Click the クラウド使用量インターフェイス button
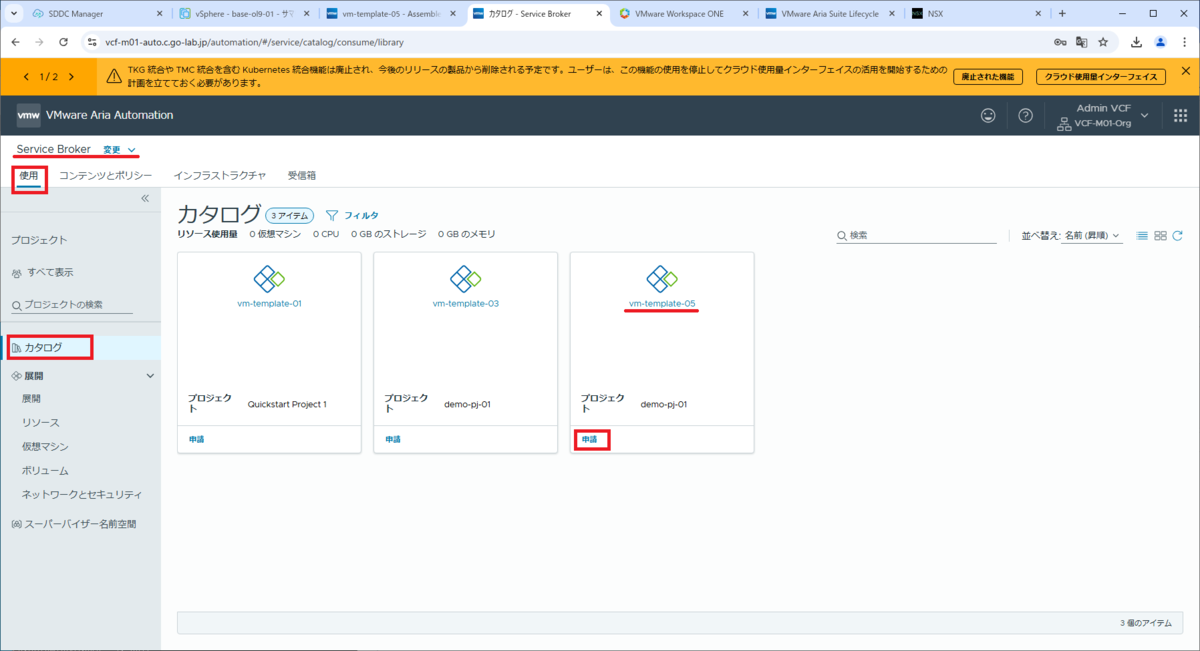Image resolution: width=1200 pixels, height=651 pixels. [x=1100, y=77]
